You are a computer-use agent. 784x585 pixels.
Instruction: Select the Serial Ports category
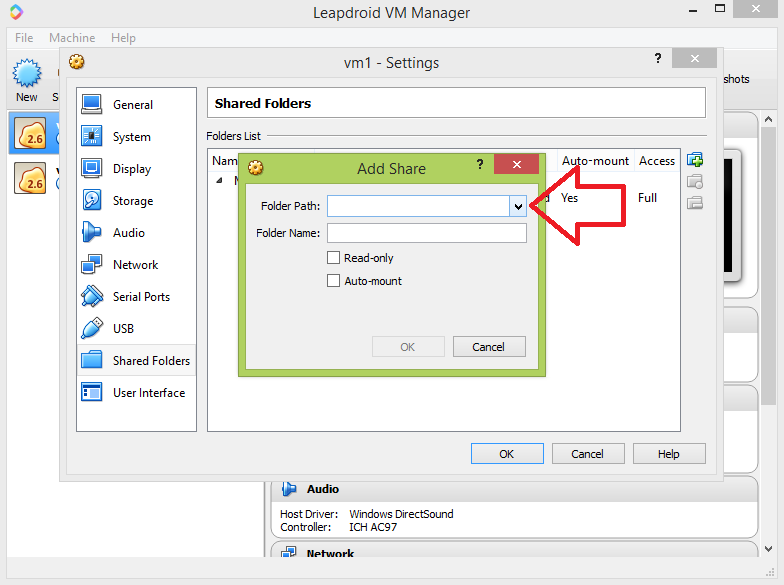(136, 296)
